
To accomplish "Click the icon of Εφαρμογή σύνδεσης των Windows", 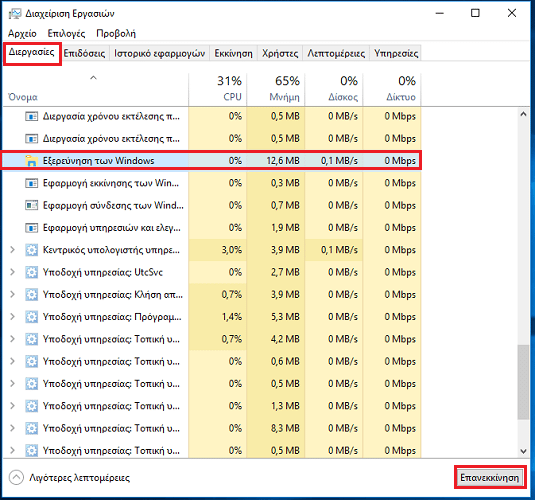I will tap(31, 205).
